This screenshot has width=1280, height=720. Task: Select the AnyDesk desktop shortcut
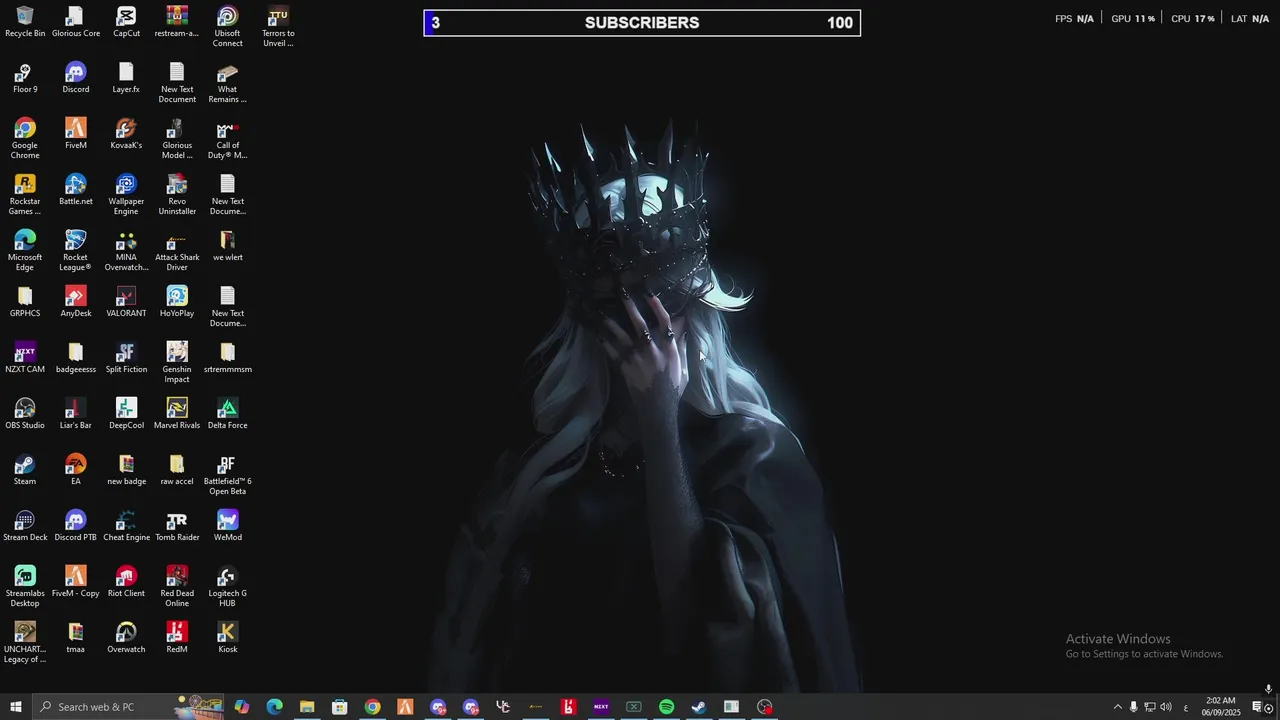coord(76,302)
